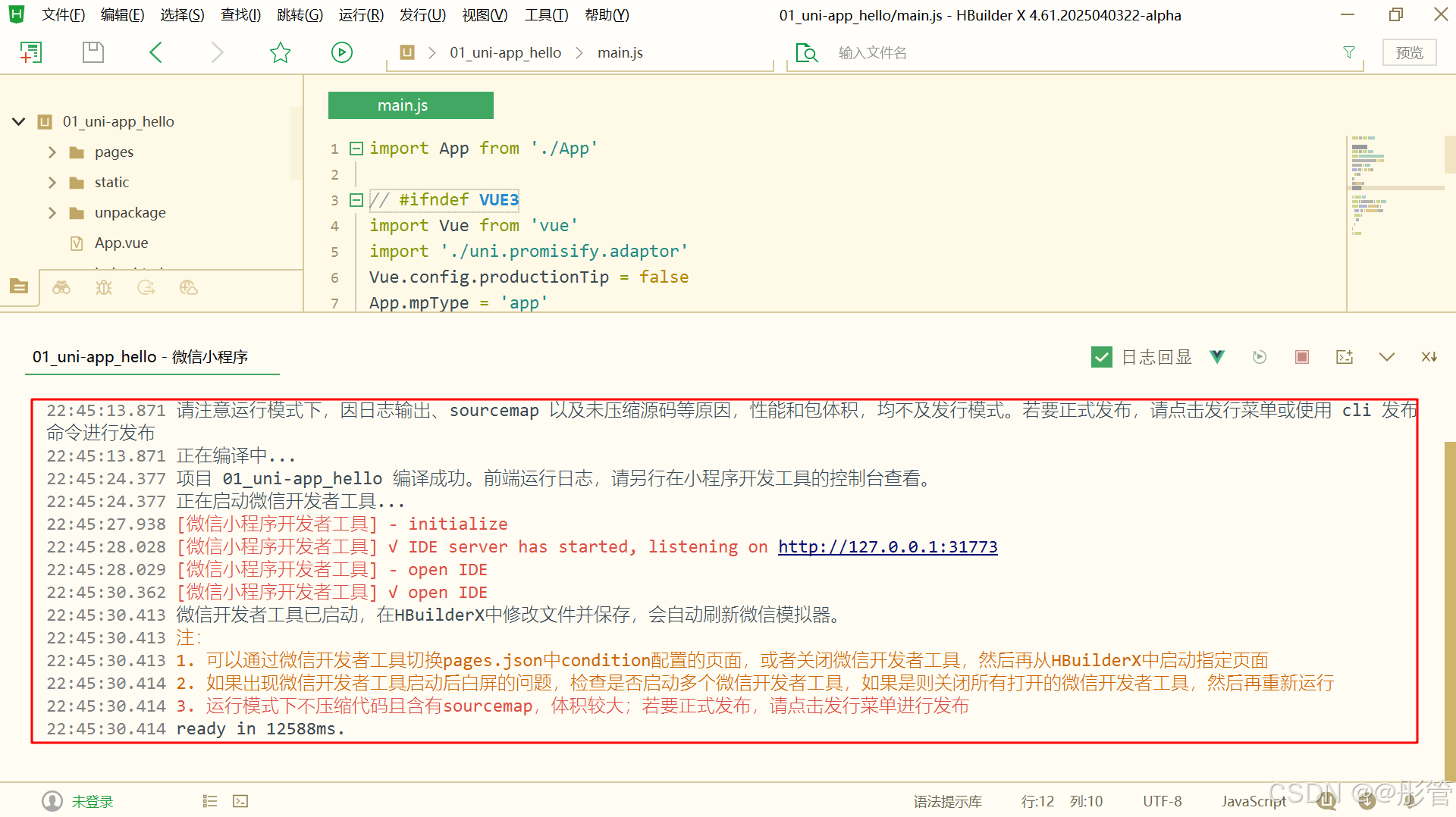This screenshot has width=1456, height=817.
Task: Close the console with the X icon
Action: (1429, 357)
